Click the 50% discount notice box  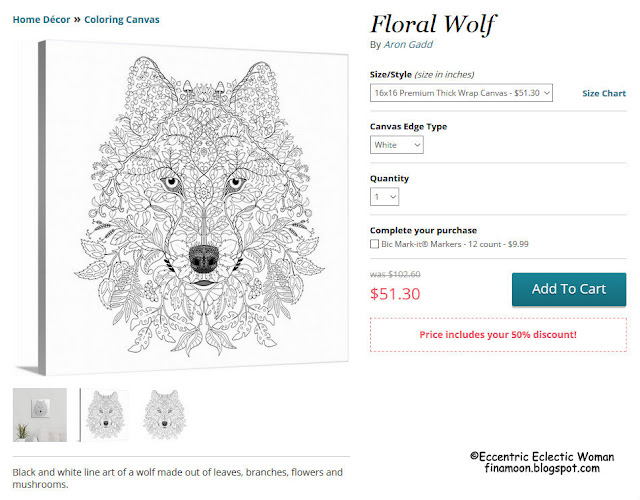coord(497,334)
